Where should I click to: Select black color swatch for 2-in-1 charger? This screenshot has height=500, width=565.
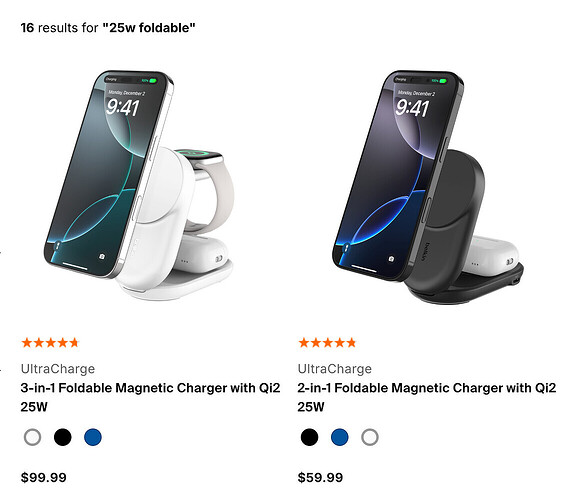pyautogui.click(x=310, y=437)
